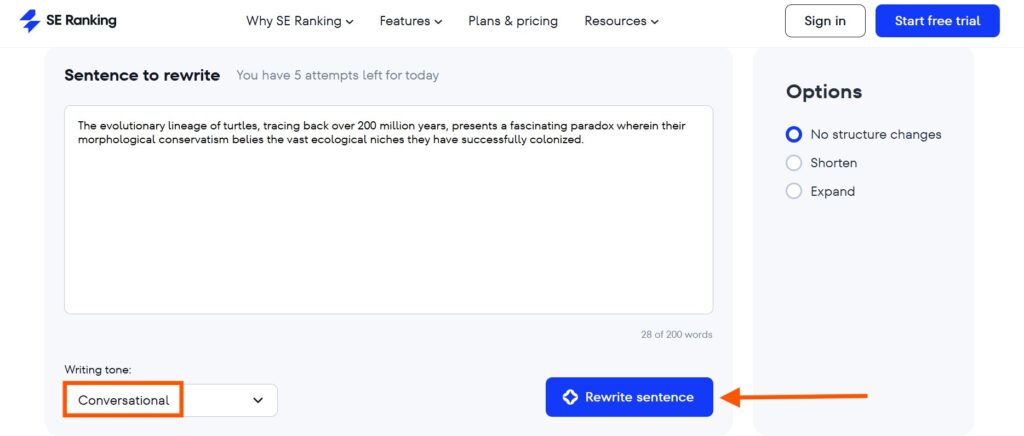Click the Sentence to rewrite heading
This screenshot has width=1024, height=436.
pos(142,75)
